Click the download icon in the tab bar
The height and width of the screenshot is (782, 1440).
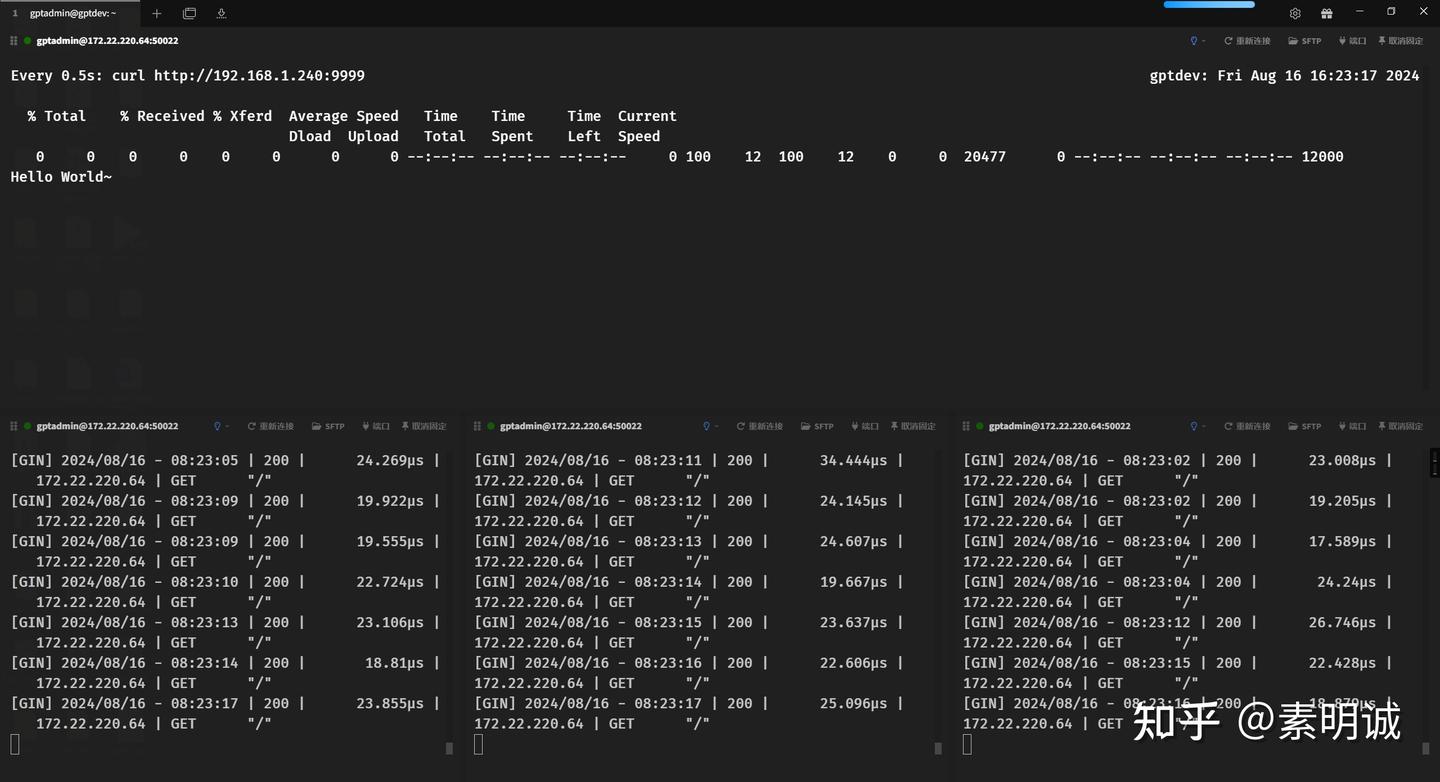click(x=221, y=13)
